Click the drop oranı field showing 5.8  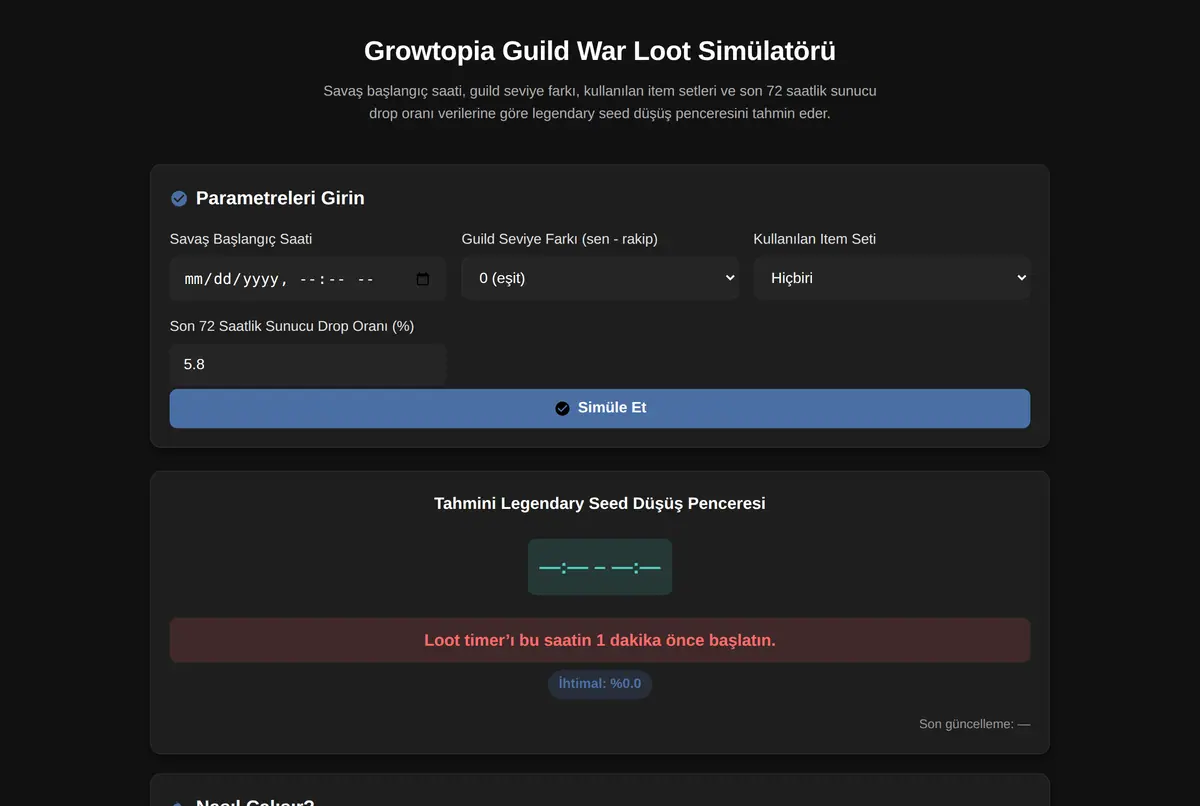pyautogui.click(x=308, y=365)
